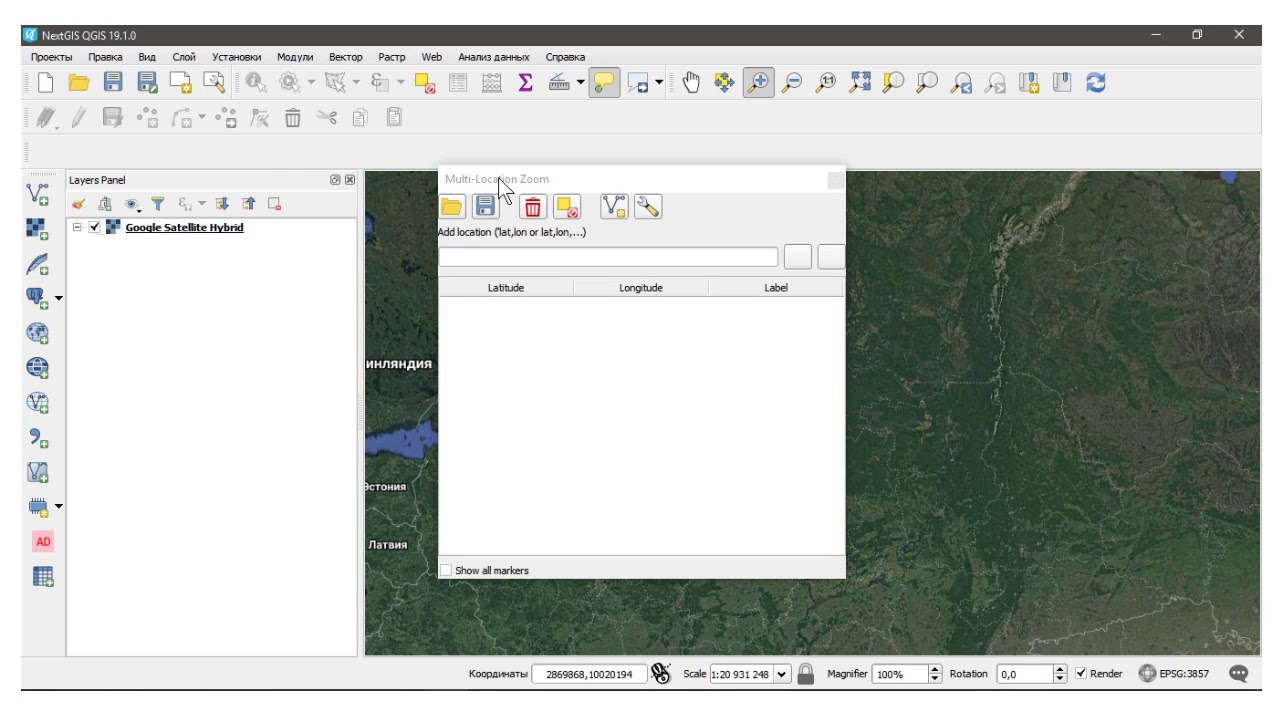This screenshot has height=720, width=1280.
Task: Clear selection icon in Multi-Location Zoom dialog
Action: tap(567, 207)
